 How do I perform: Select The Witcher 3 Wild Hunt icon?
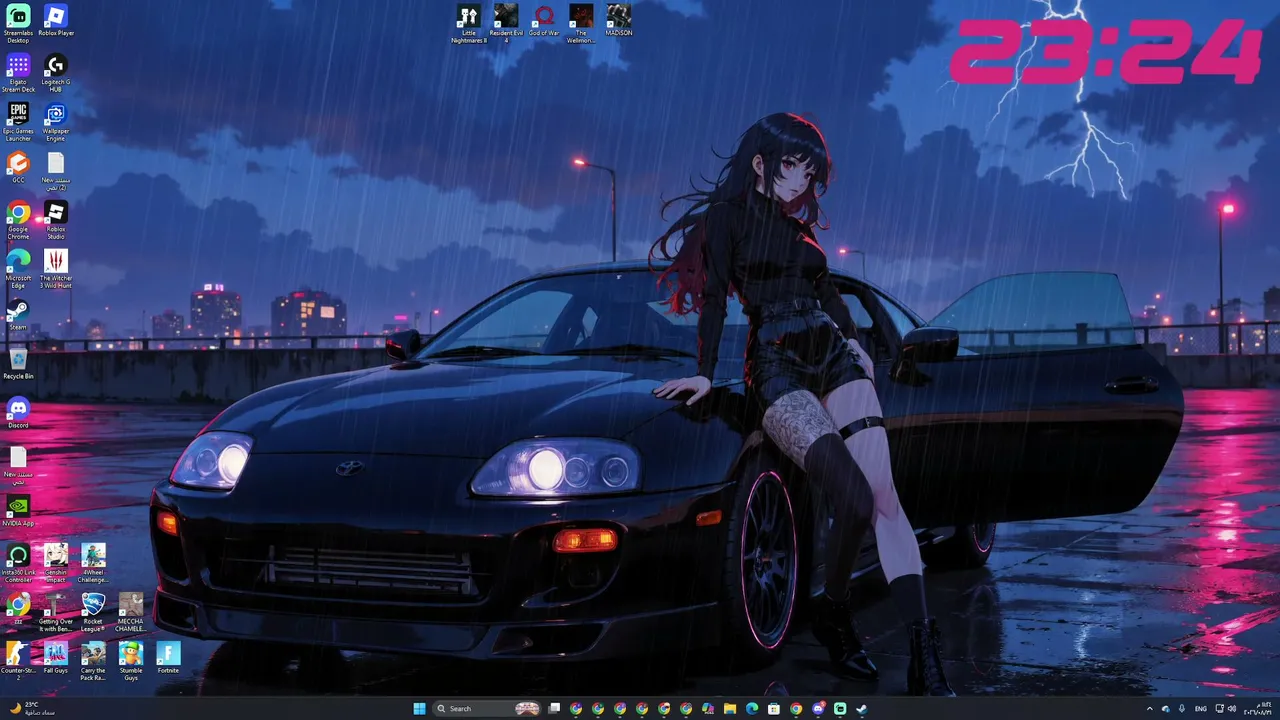click(x=56, y=269)
